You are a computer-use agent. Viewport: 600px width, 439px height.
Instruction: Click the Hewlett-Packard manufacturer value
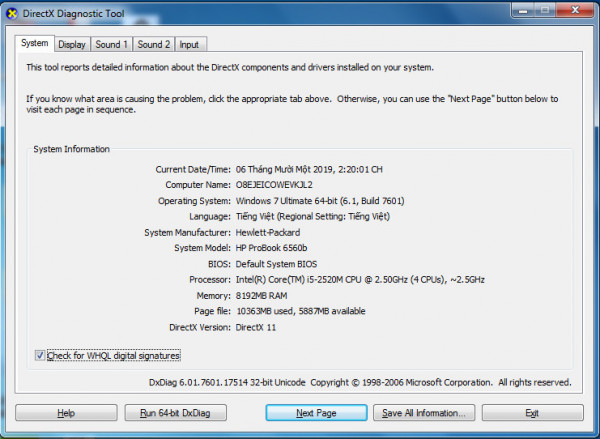coord(268,232)
